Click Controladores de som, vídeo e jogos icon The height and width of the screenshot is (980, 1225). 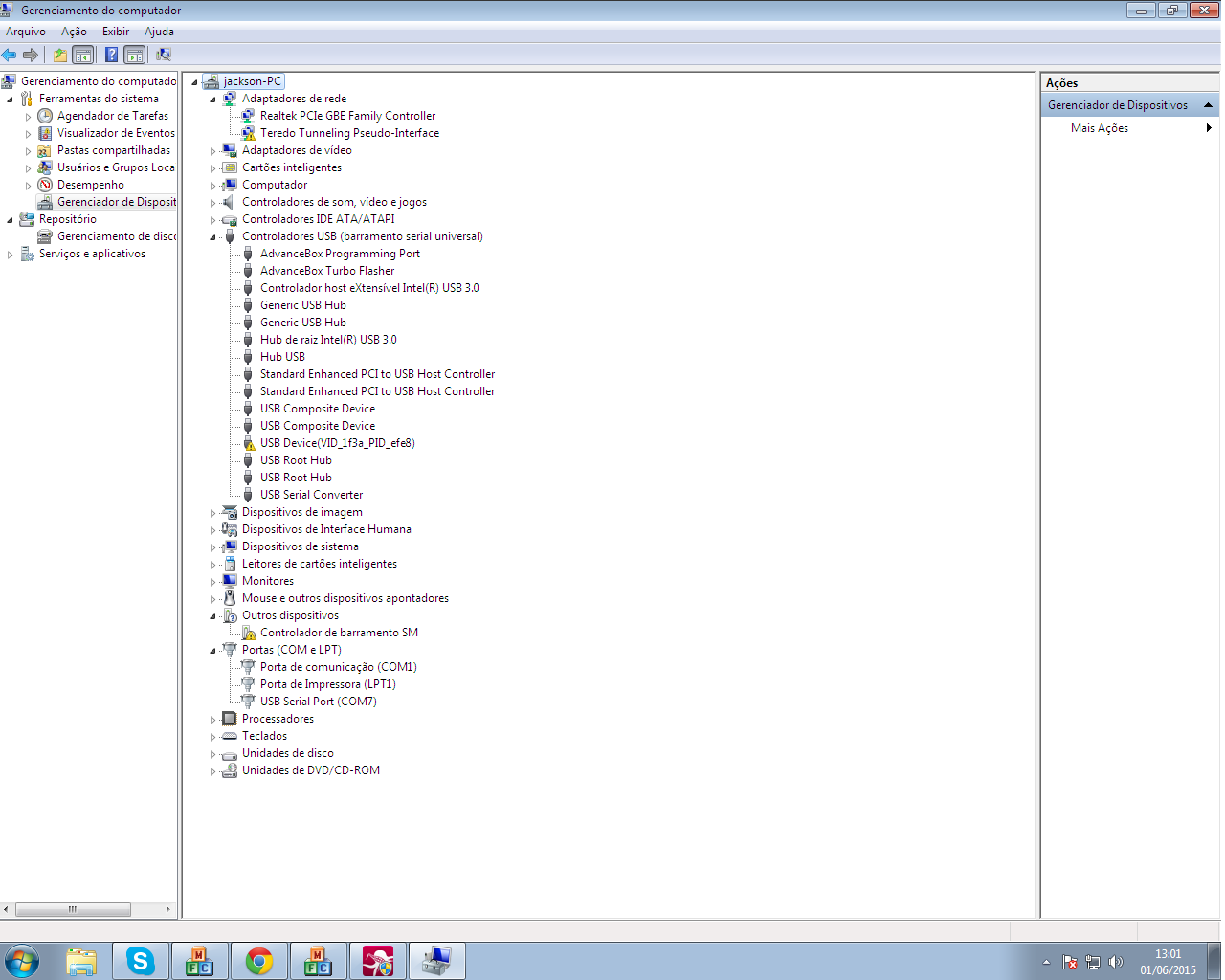pos(230,202)
